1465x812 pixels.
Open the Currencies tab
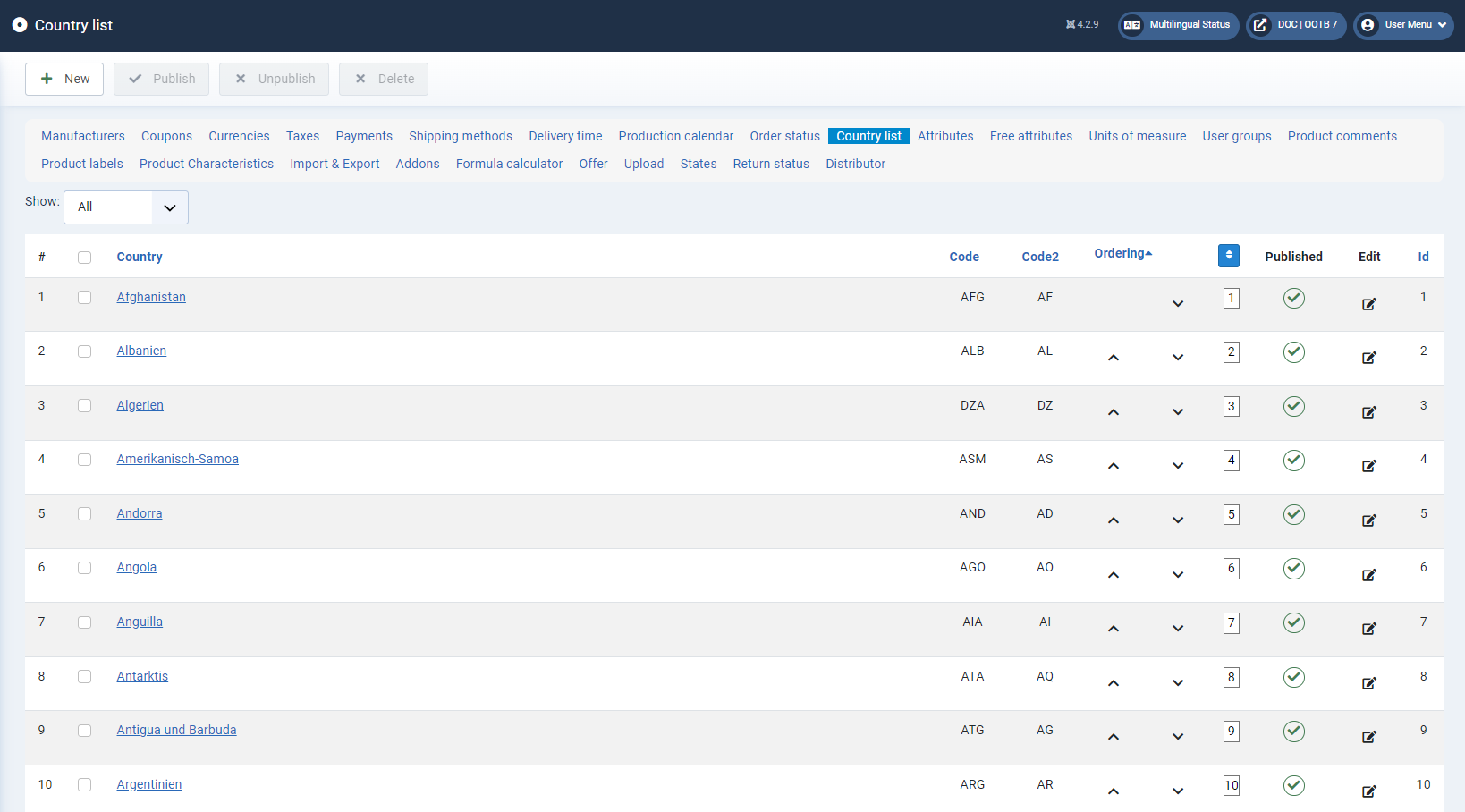coord(239,136)
